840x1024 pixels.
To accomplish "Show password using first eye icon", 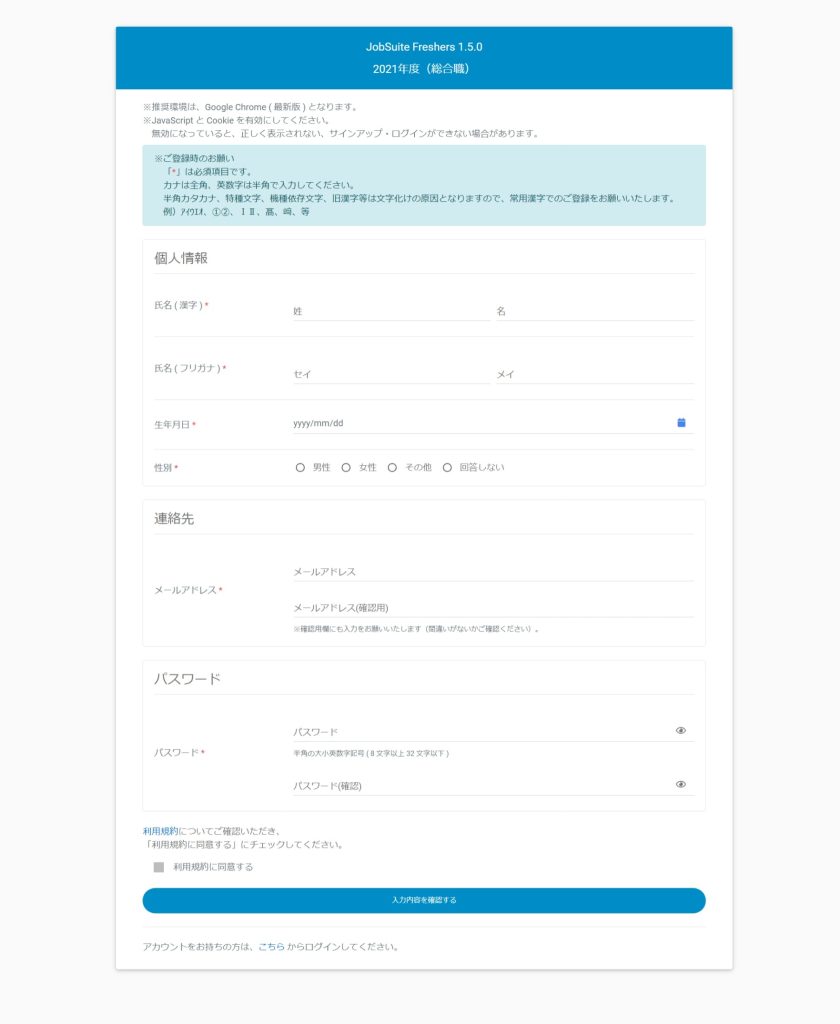I will tap(681, 731).
